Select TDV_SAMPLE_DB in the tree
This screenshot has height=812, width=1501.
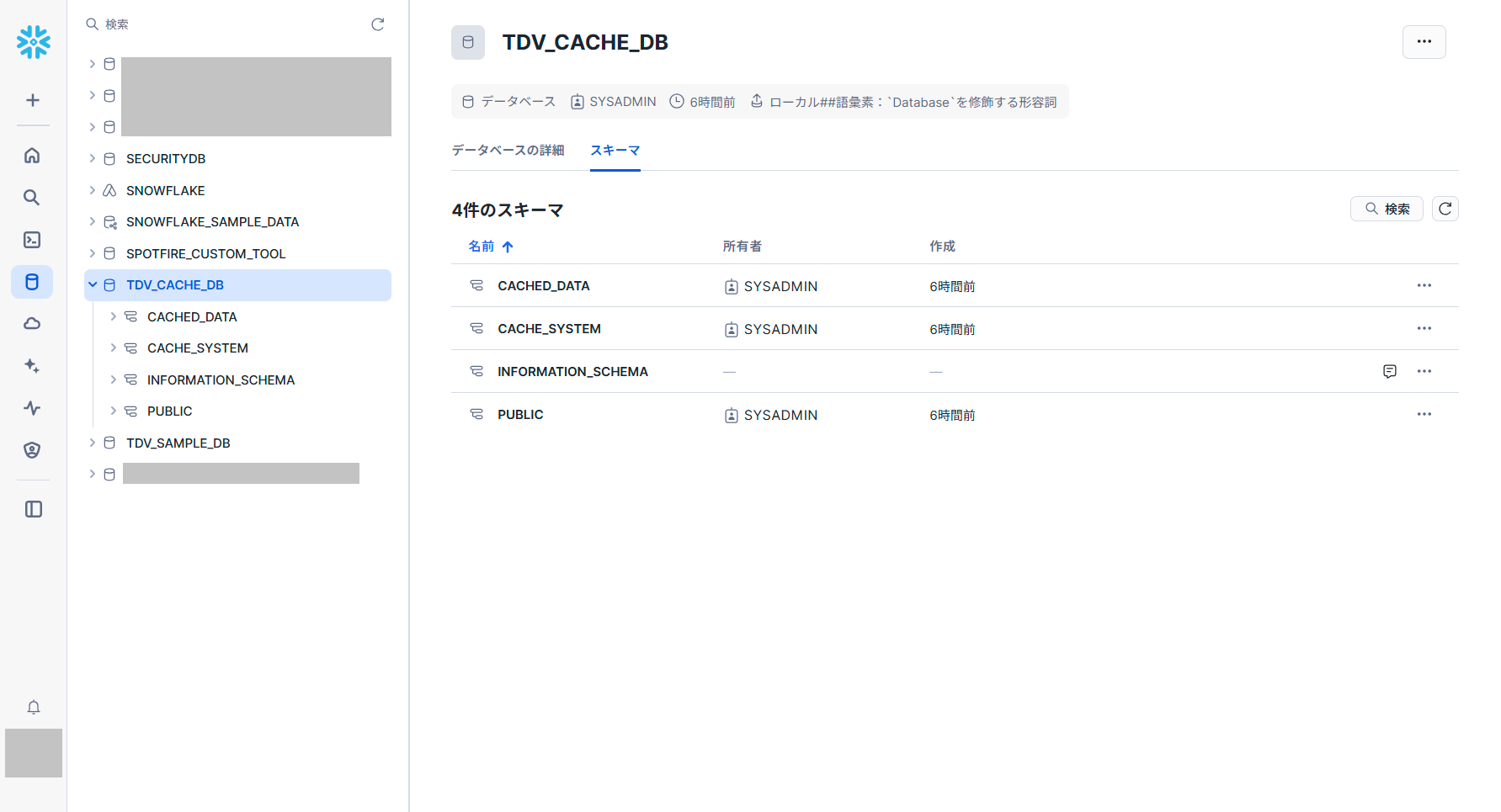pos(178,443)
